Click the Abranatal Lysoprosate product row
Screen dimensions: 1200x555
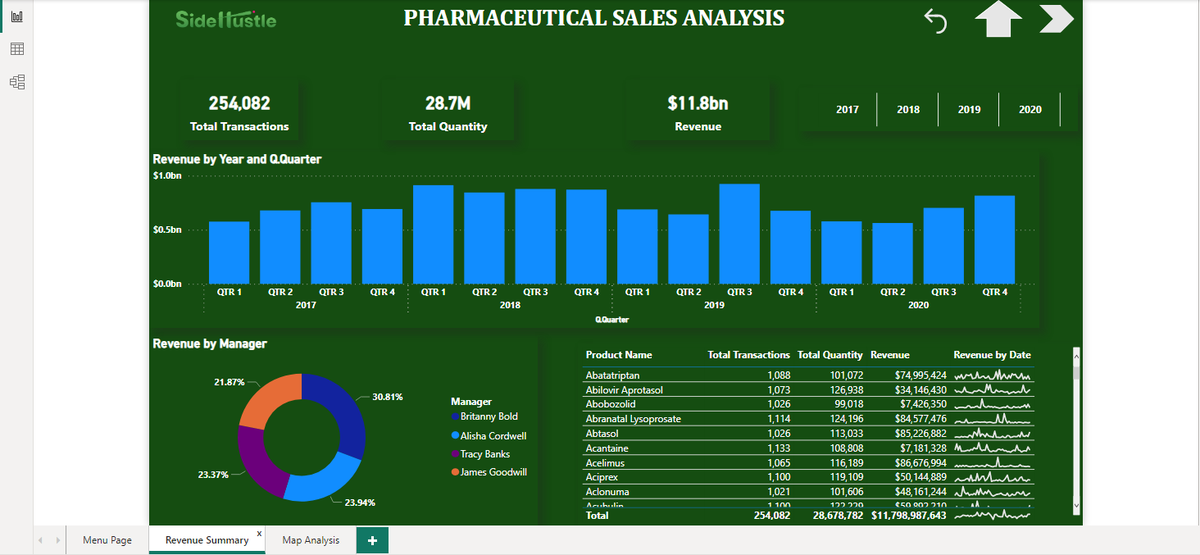pyautogui.click(x=810, y=419)
